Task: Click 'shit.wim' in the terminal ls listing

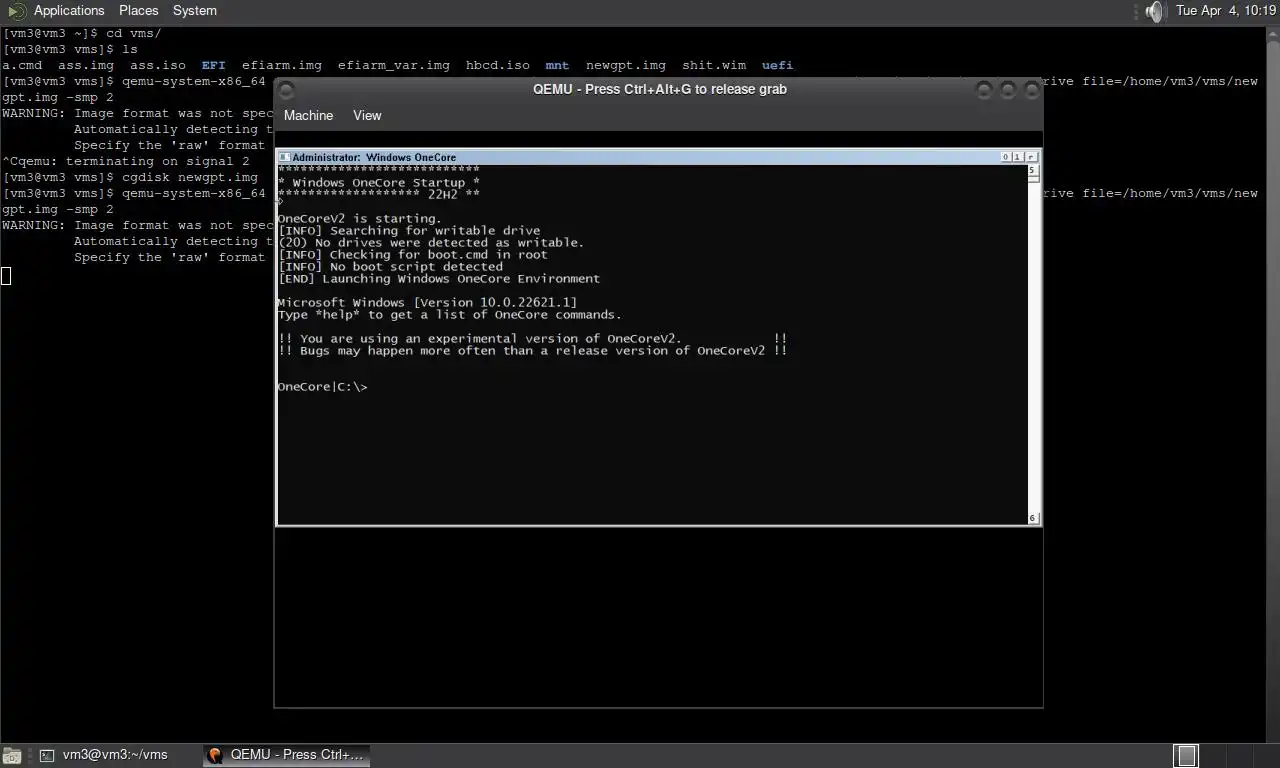Action: 714,65
